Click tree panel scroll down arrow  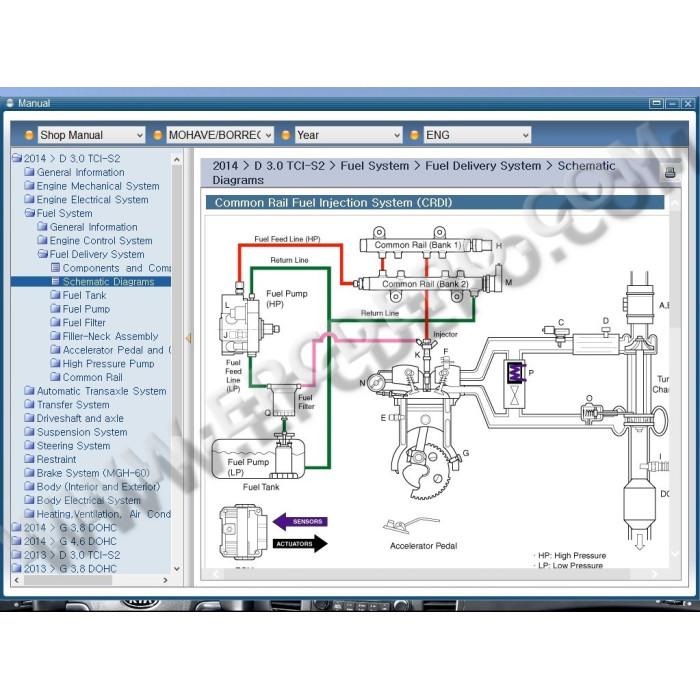pos(177,569)
